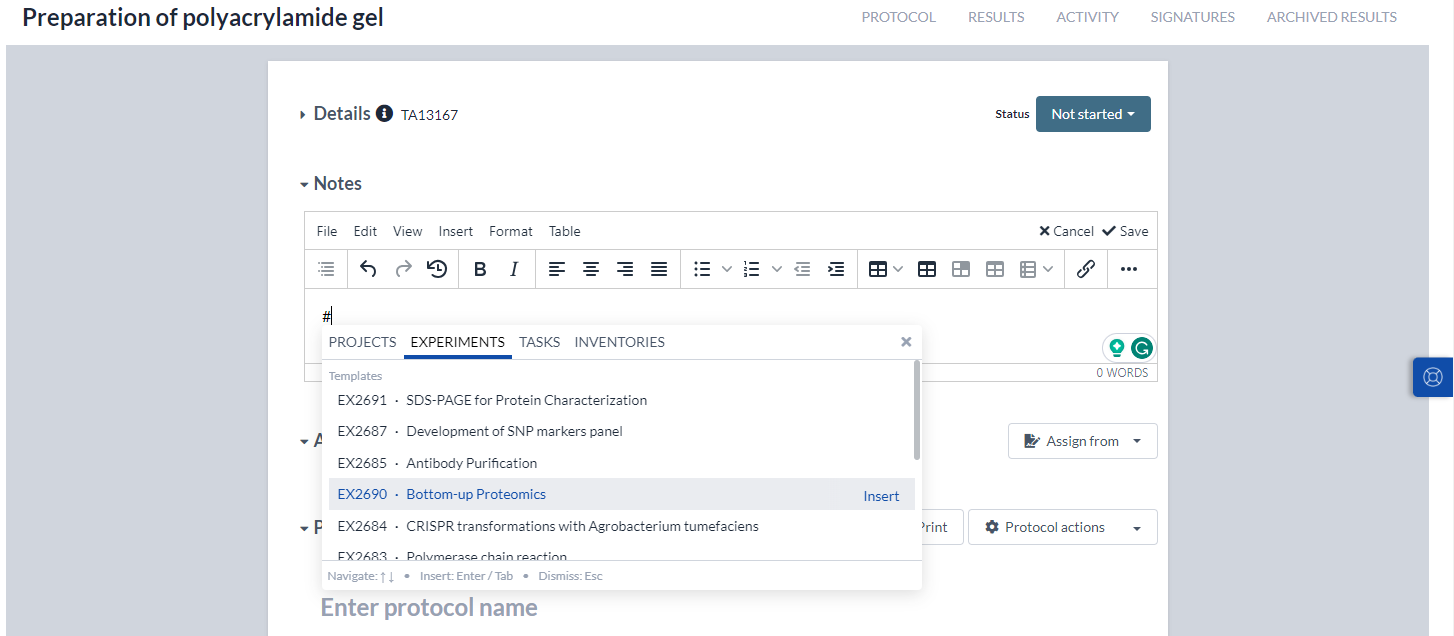This screenshot has height=636, width=1454.
Task: Click the Grammarly icon near the editor
Action: [1141, 347]
